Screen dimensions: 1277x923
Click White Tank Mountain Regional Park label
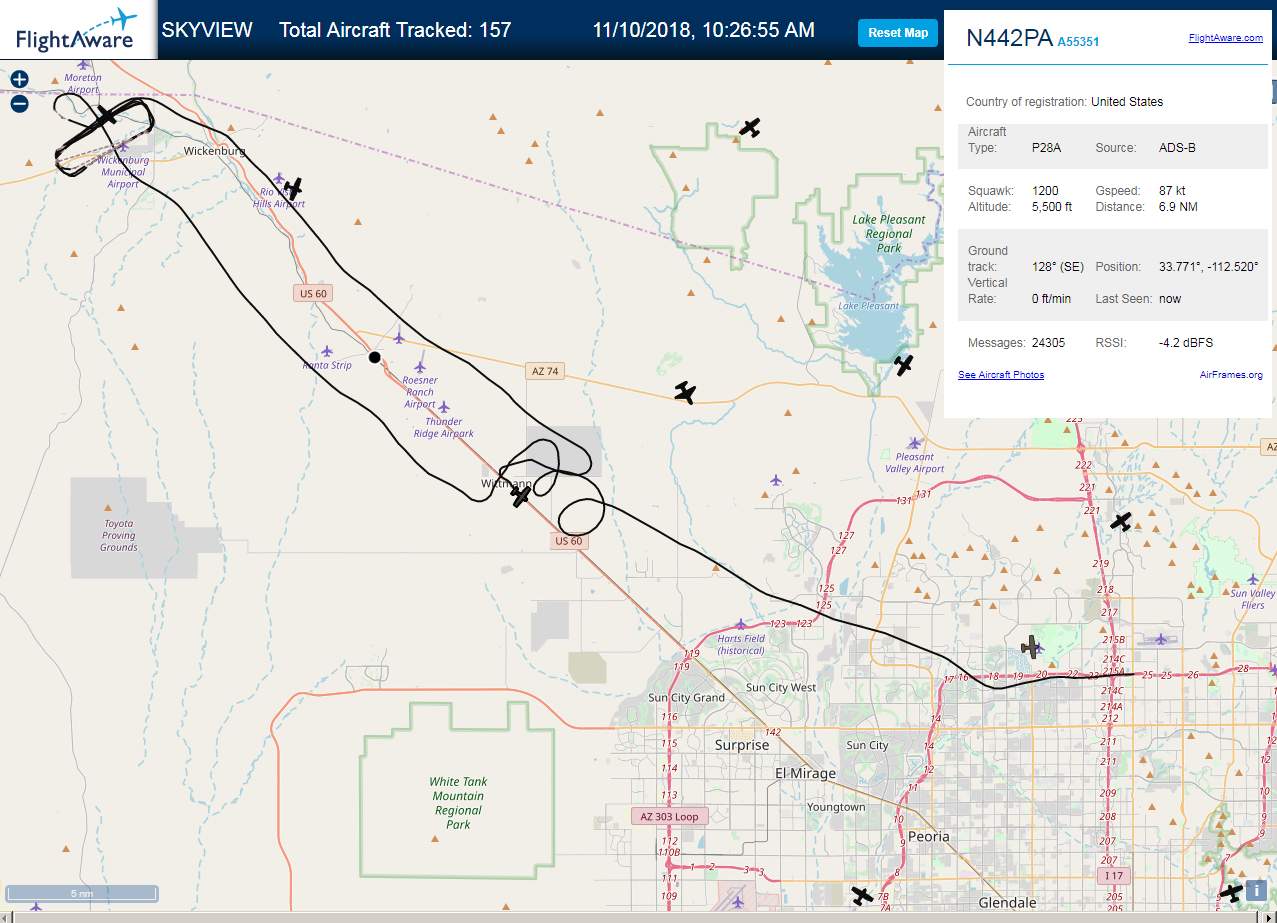(x=458, y=803)
